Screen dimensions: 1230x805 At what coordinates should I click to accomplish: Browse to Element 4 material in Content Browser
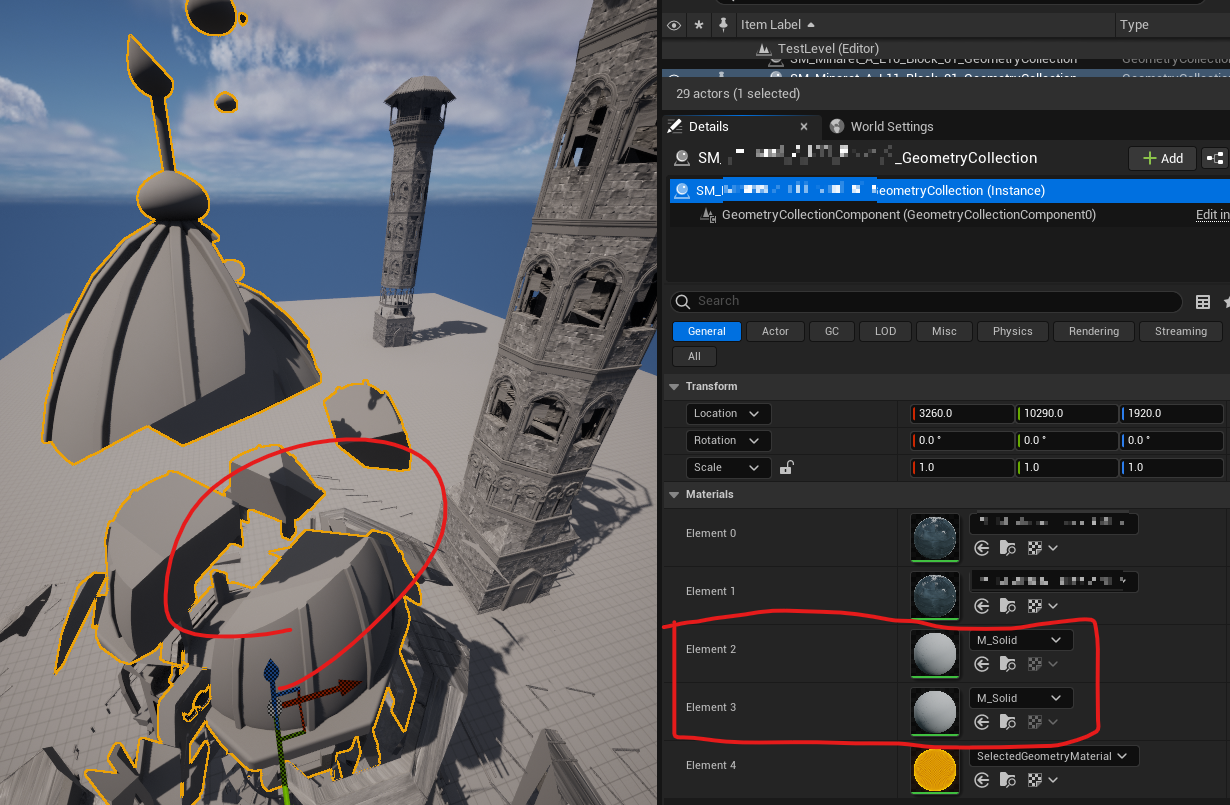(1008, 780)
